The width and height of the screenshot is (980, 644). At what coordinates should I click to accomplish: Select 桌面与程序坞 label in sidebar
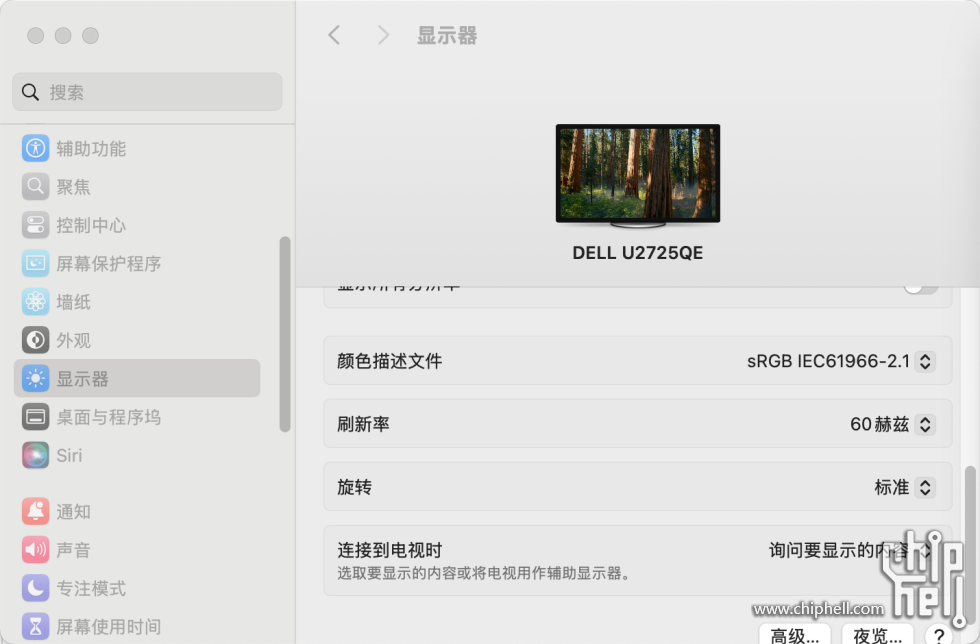[109, 418]
